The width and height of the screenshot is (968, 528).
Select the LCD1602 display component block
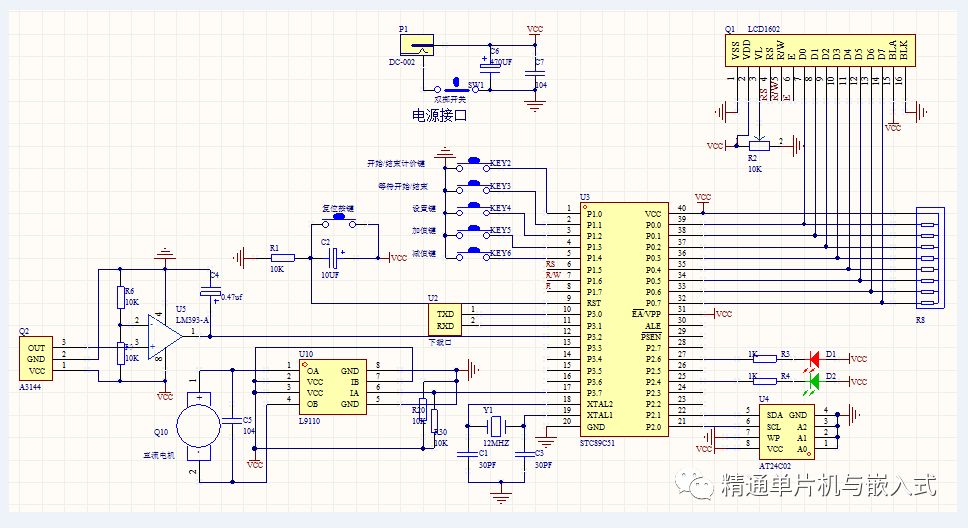pos(819,50)
